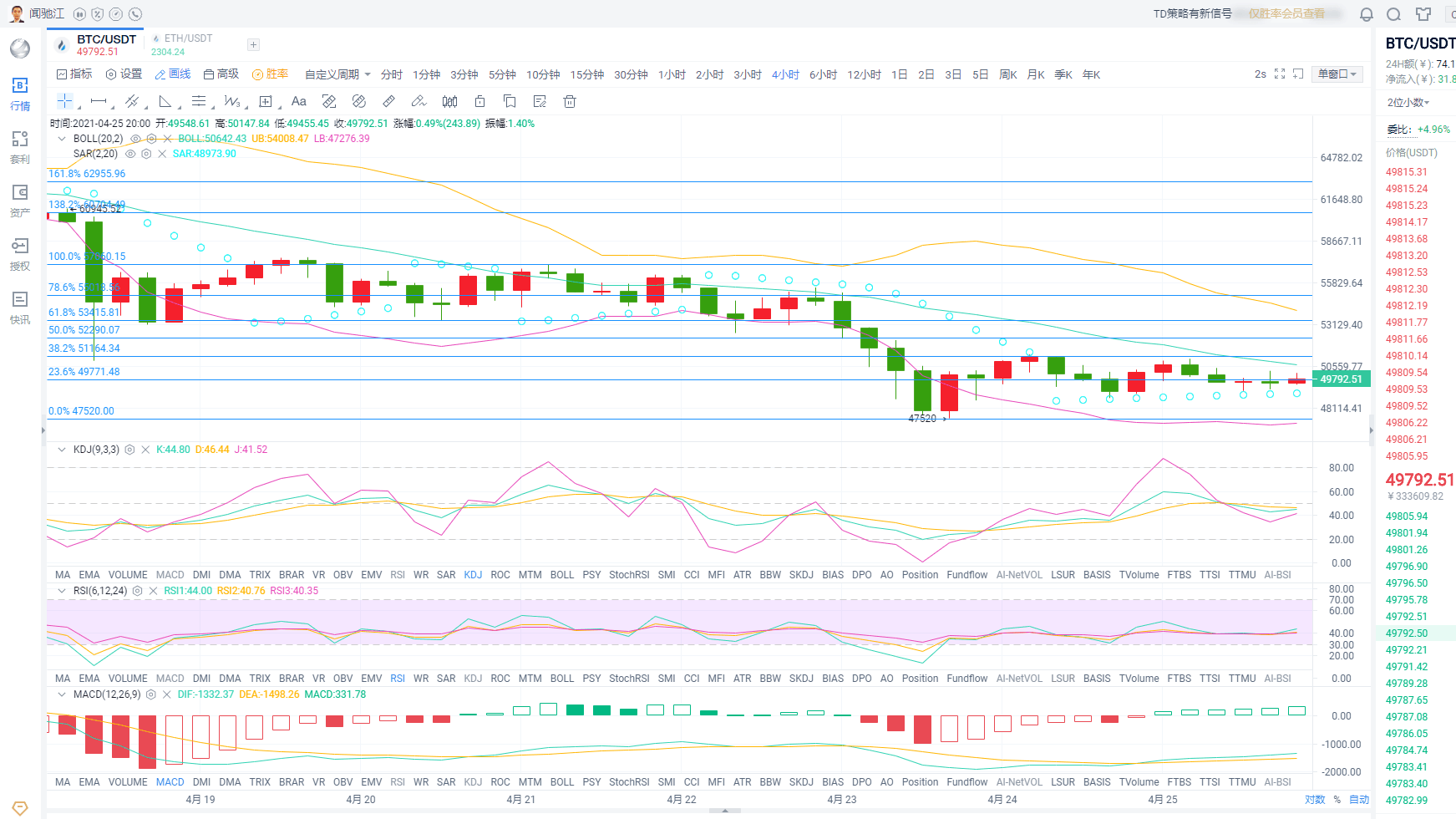Delete all drawings with the trash icon
Image resolution: width=1456 pixels, height=819 pixels.
[x=569, y=101]
